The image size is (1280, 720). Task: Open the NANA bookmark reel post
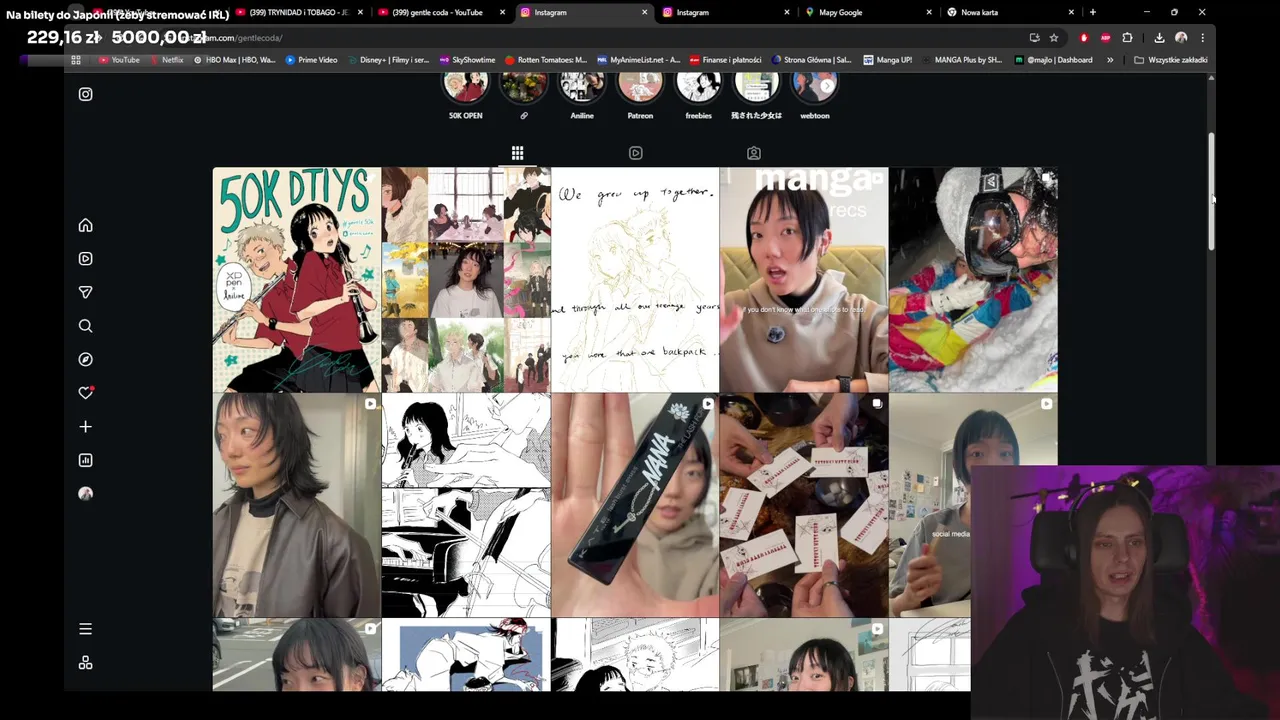[x=635, y=505]
